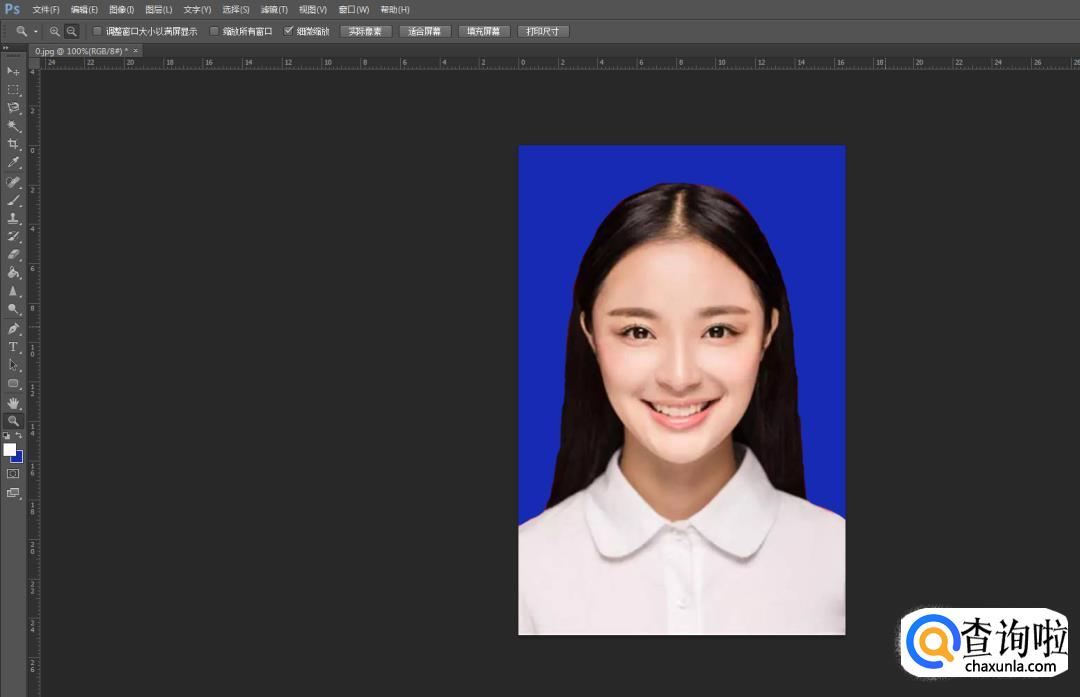
Task: Click the zoom-in magnifier in options bar
Action: tap(55, 31)
